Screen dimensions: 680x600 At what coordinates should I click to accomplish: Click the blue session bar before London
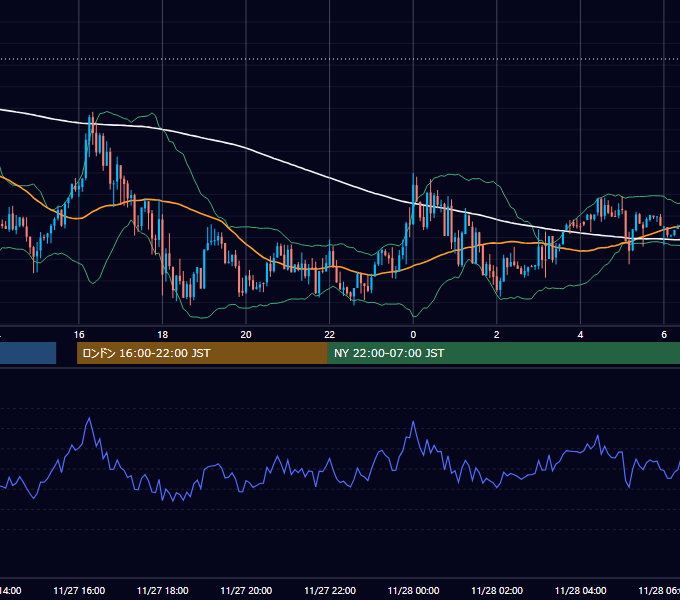coord(28,353)
